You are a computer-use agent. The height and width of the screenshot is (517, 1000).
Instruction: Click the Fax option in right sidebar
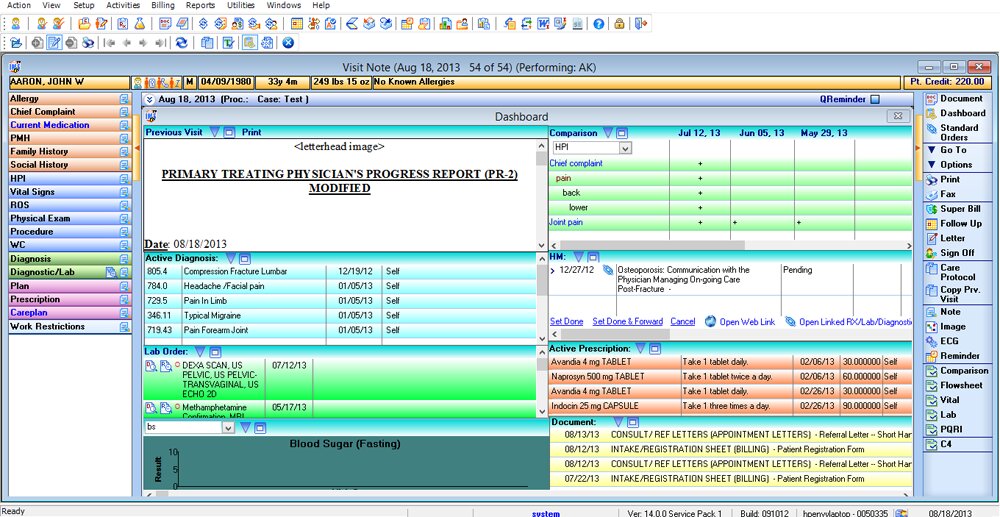pyautogui.click(x=948, y=194)
